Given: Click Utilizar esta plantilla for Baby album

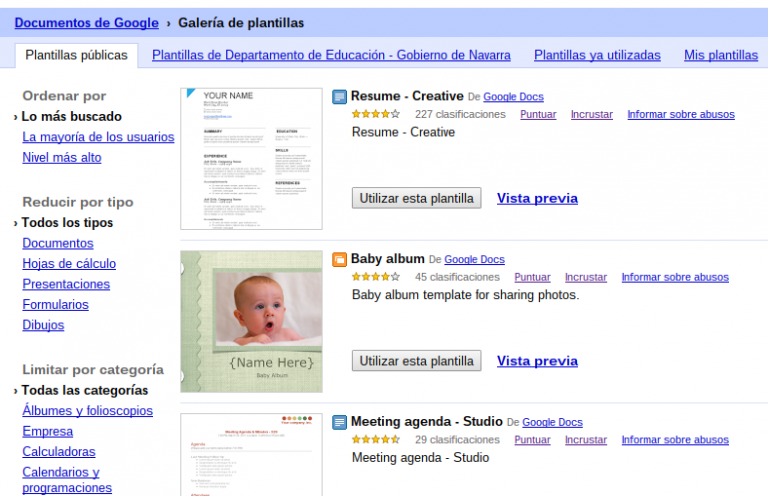Looking at the screenshot, I should 416,361.
